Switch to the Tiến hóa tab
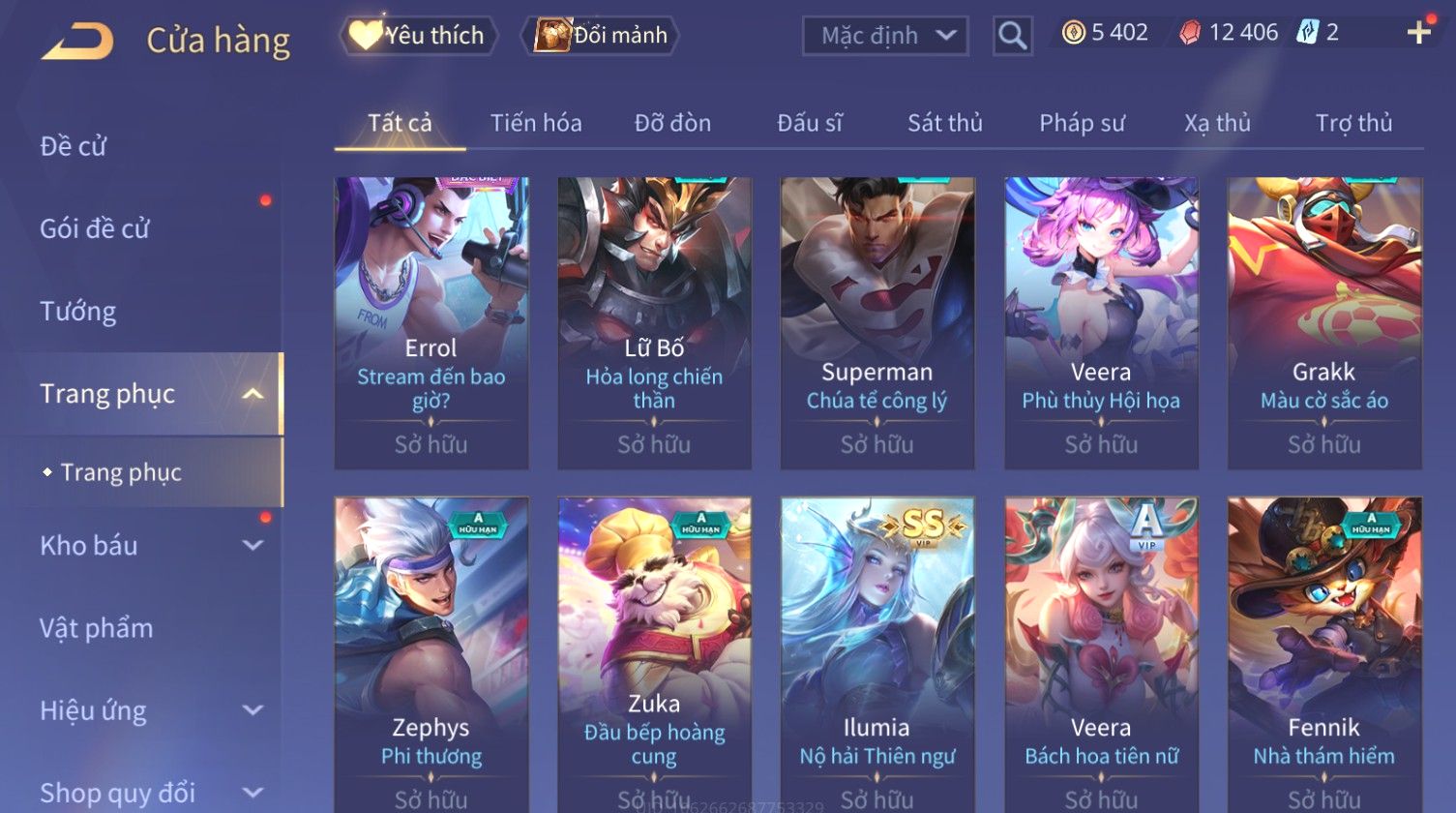This screenshot has width=1456, height=813. click(536, 123)
